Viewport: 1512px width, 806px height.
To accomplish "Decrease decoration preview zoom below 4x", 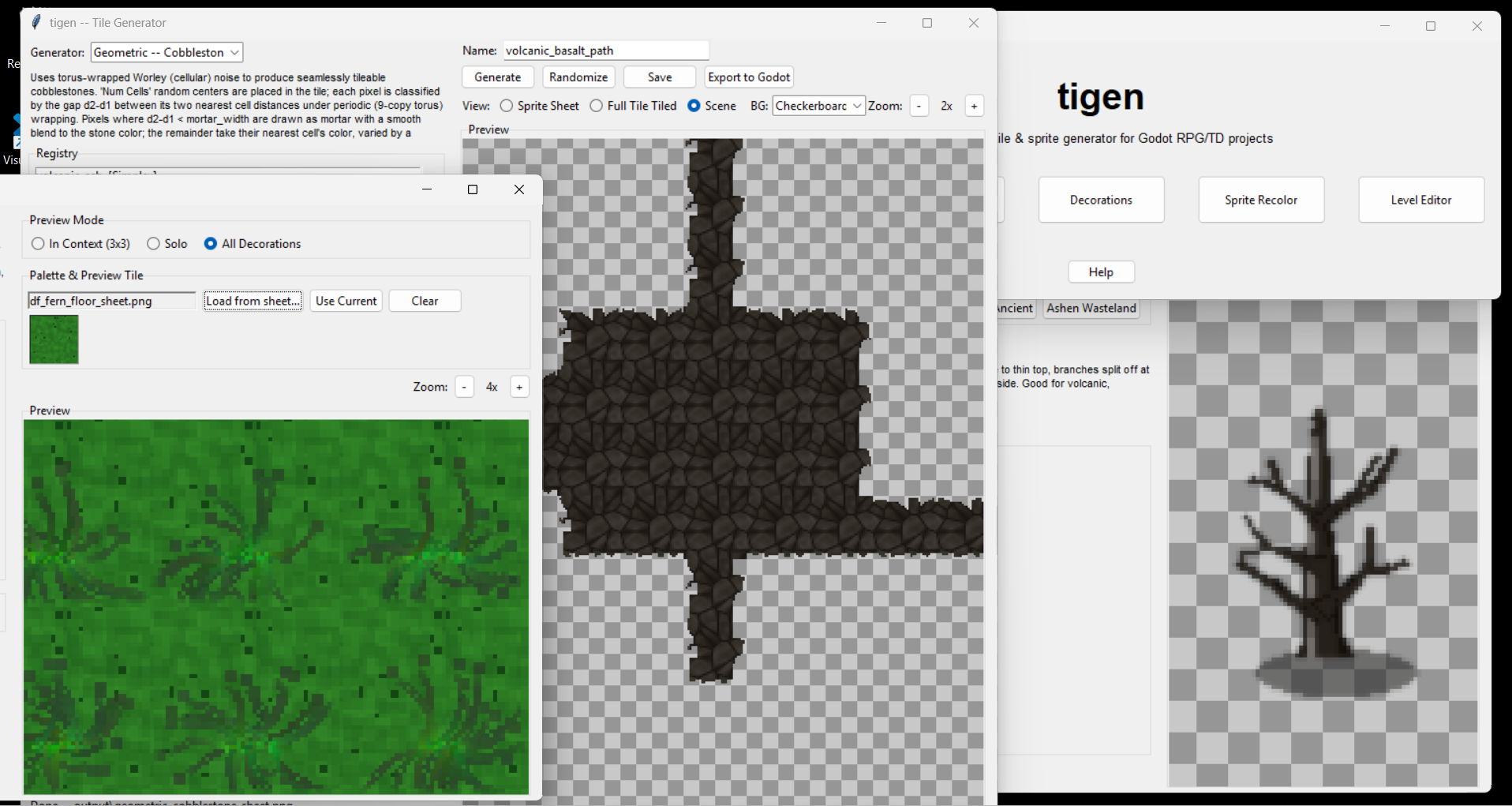I will click(x=464, y=387).
